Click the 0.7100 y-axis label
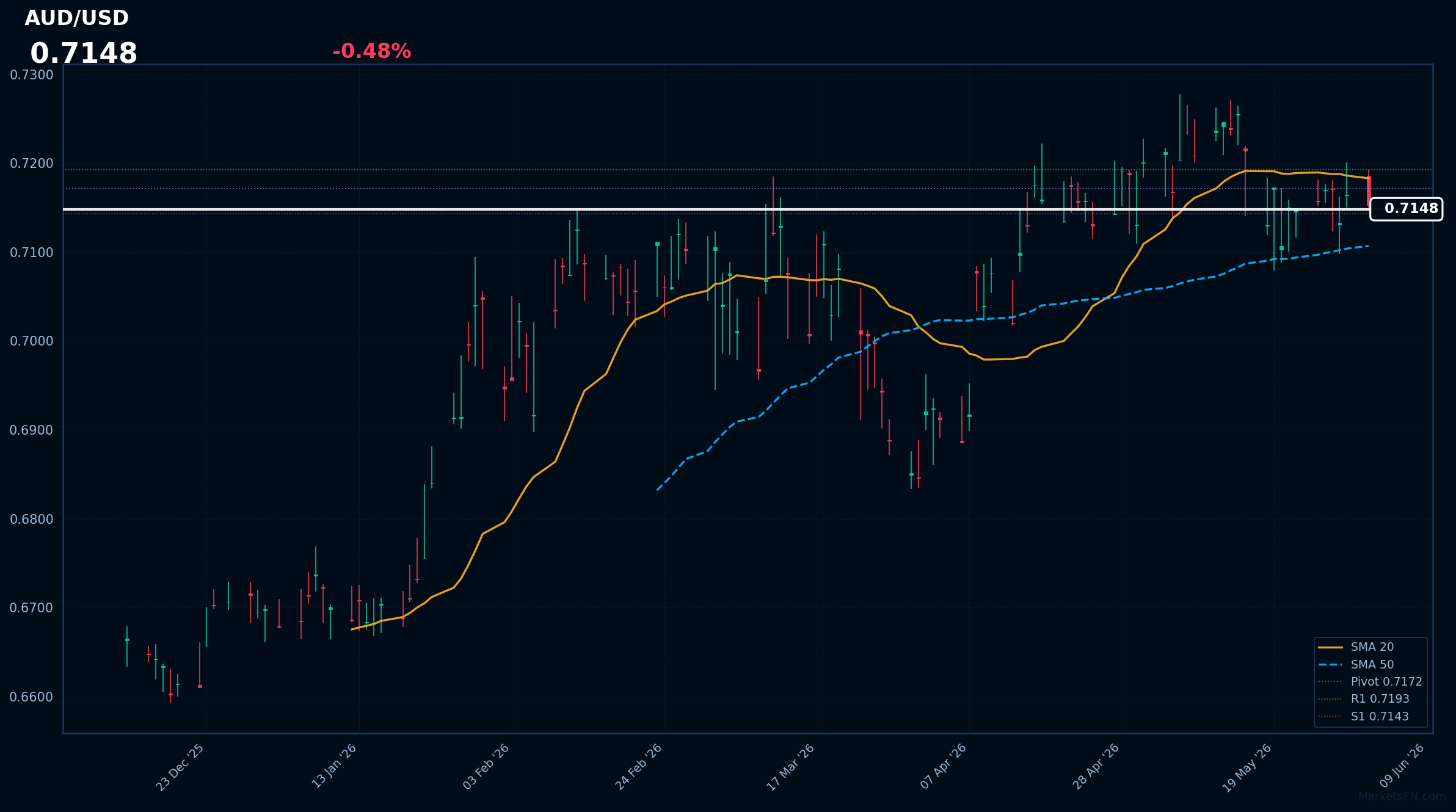1456x812 pixels. coord(32,253)
